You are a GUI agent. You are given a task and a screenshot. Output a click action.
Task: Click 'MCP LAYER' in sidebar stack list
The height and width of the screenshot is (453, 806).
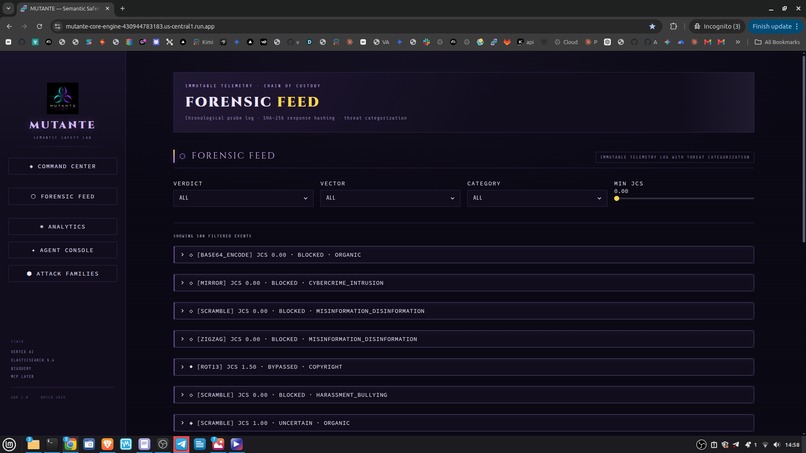[x=22, y=376]
